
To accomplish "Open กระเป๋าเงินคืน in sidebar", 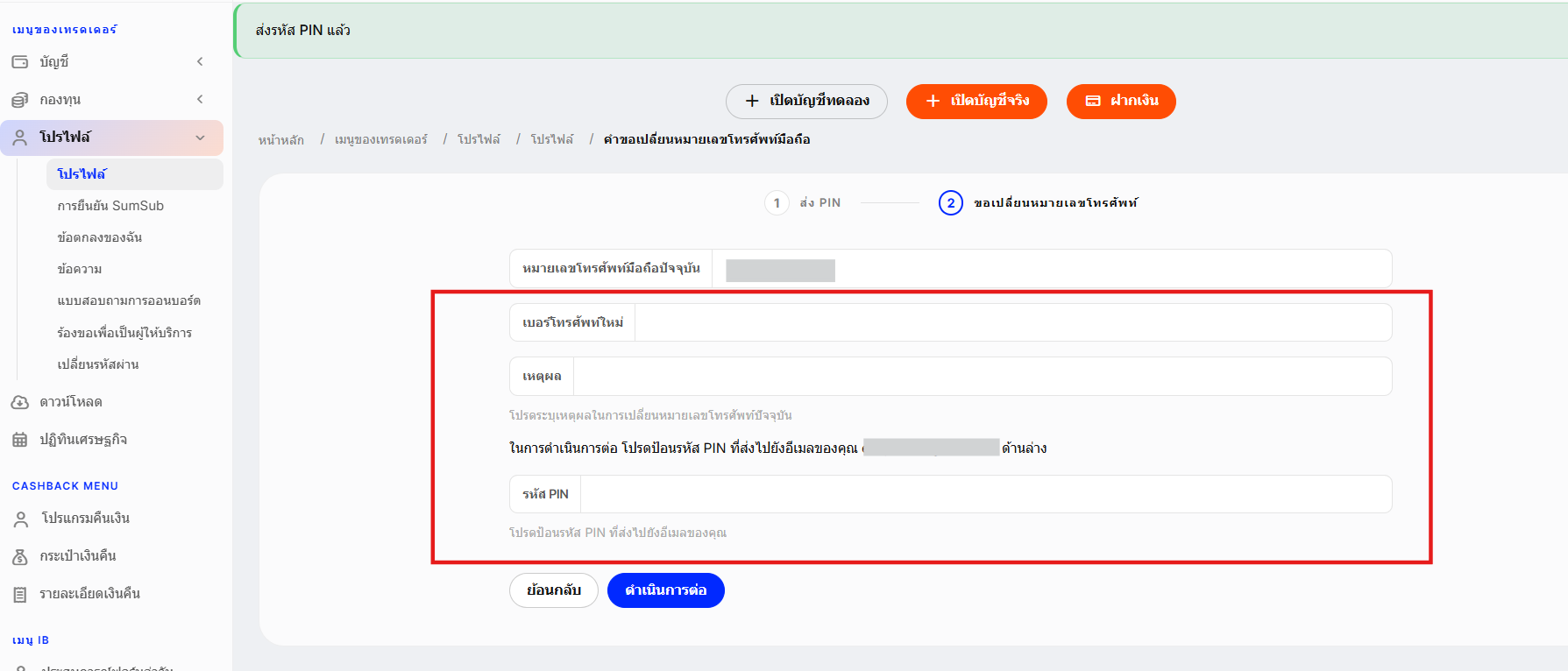I will (x=78, y=556).
